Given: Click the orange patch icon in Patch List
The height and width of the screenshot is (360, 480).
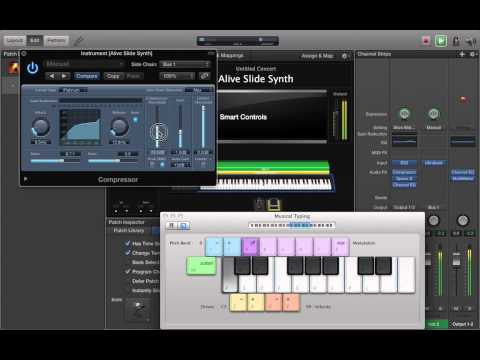Looking at the screenshot, I should (x=14, y=68).
